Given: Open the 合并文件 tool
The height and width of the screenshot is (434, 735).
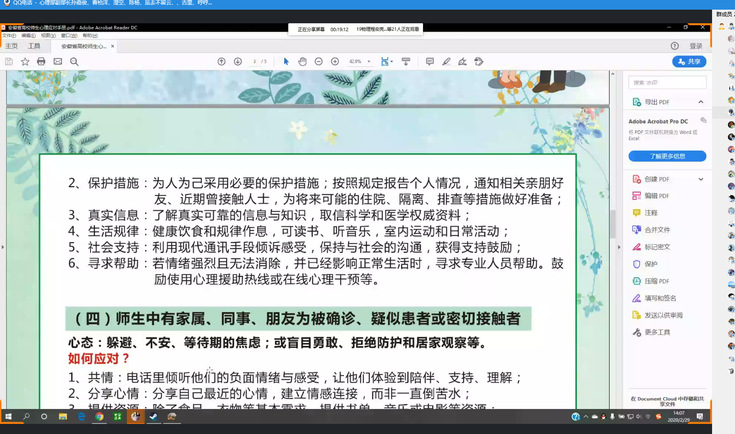Looking at the screenshot, I should click(657, 229).
